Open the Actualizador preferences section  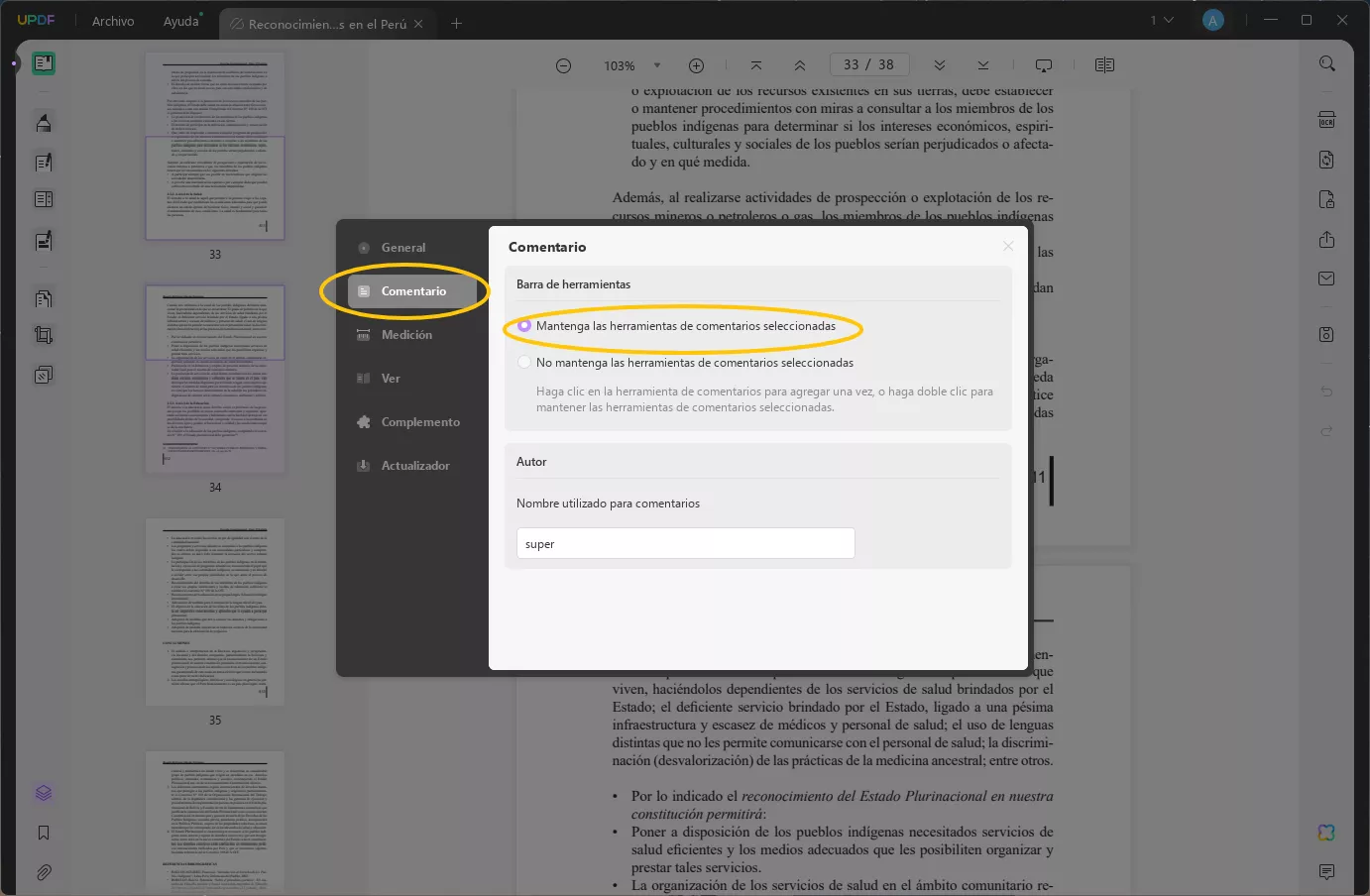pos(413,466)
